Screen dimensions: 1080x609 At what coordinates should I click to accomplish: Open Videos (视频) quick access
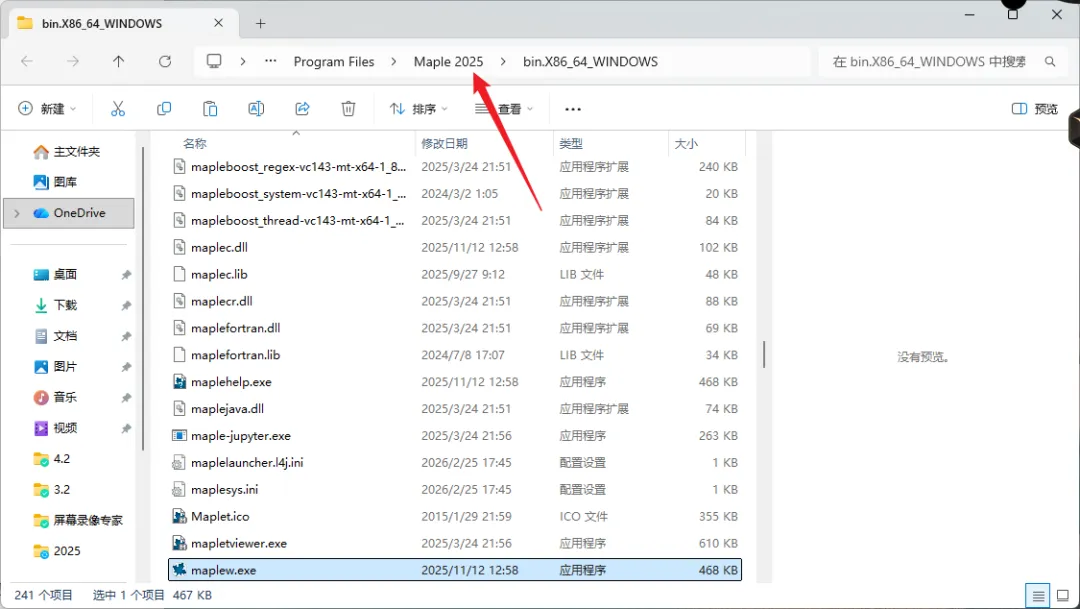(55, 428)
